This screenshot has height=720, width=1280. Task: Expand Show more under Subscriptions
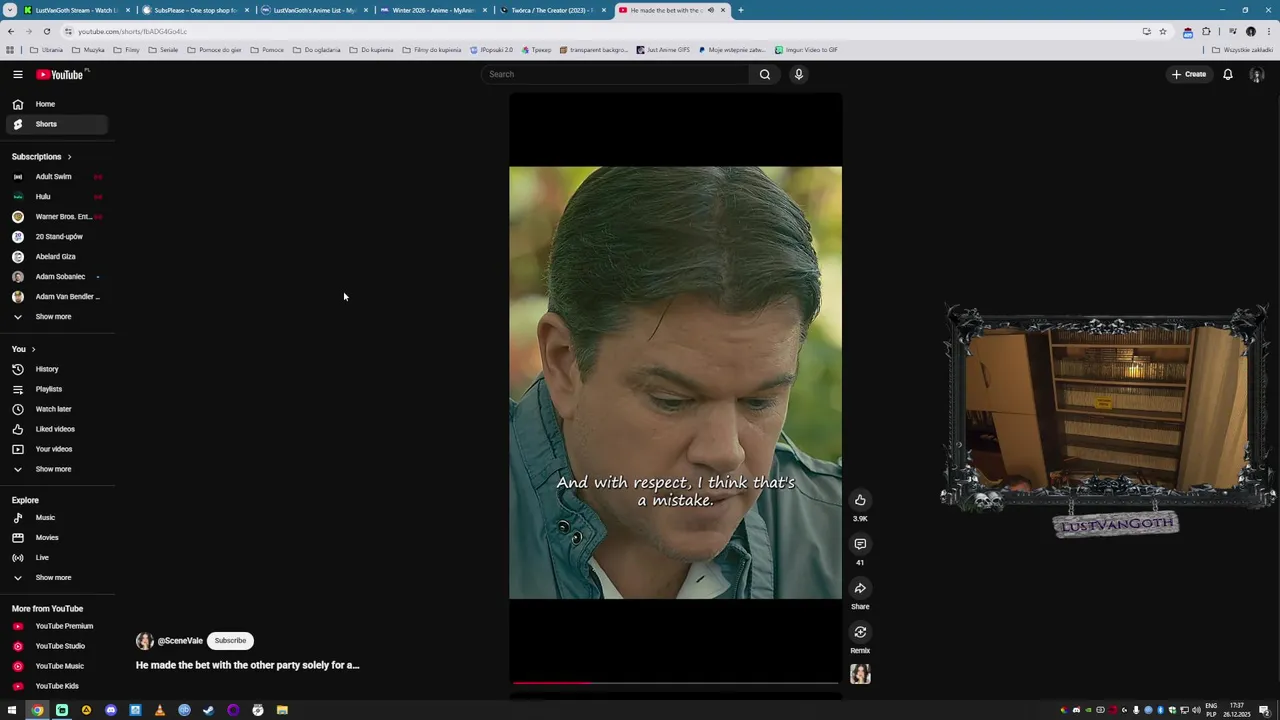56,317
